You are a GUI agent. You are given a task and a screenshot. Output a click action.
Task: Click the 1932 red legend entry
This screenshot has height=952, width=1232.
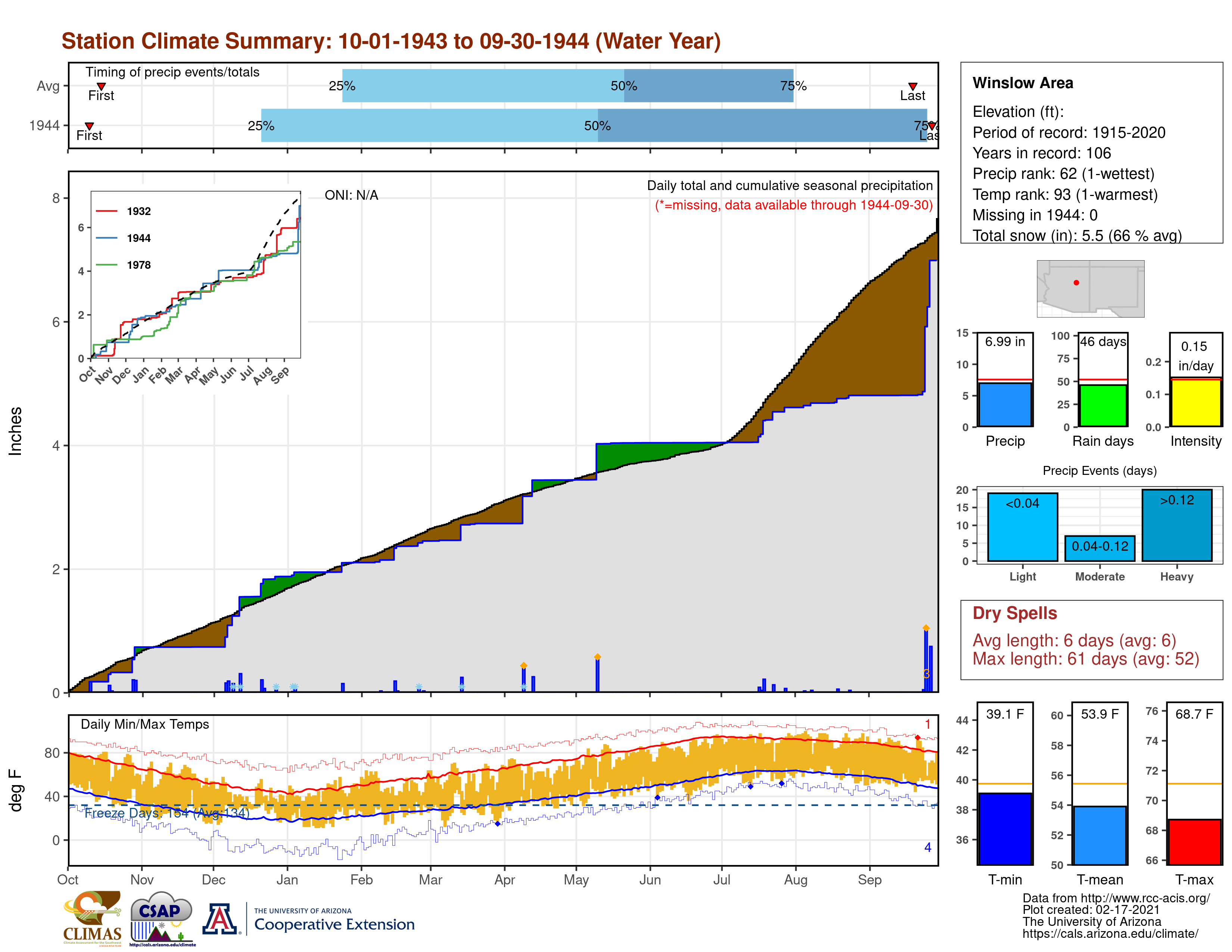pyautogui.click(x=124, y=211)
